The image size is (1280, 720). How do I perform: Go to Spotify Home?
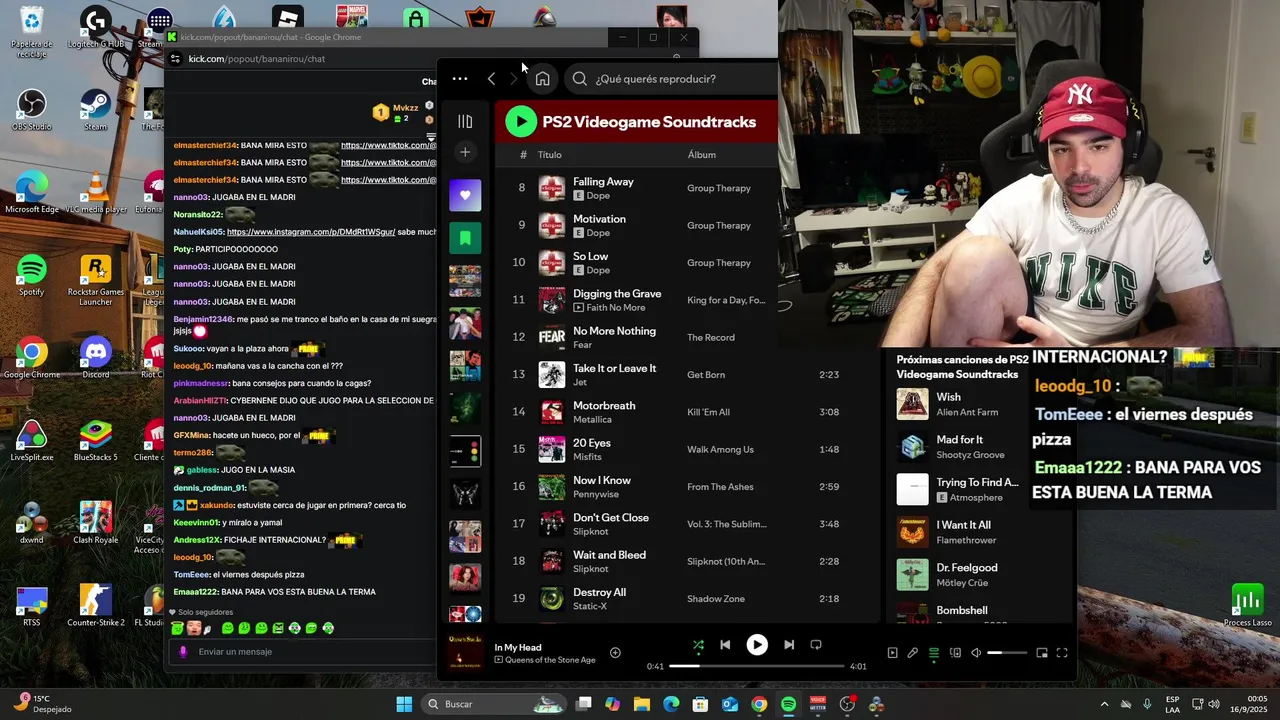tap(542, 79)
